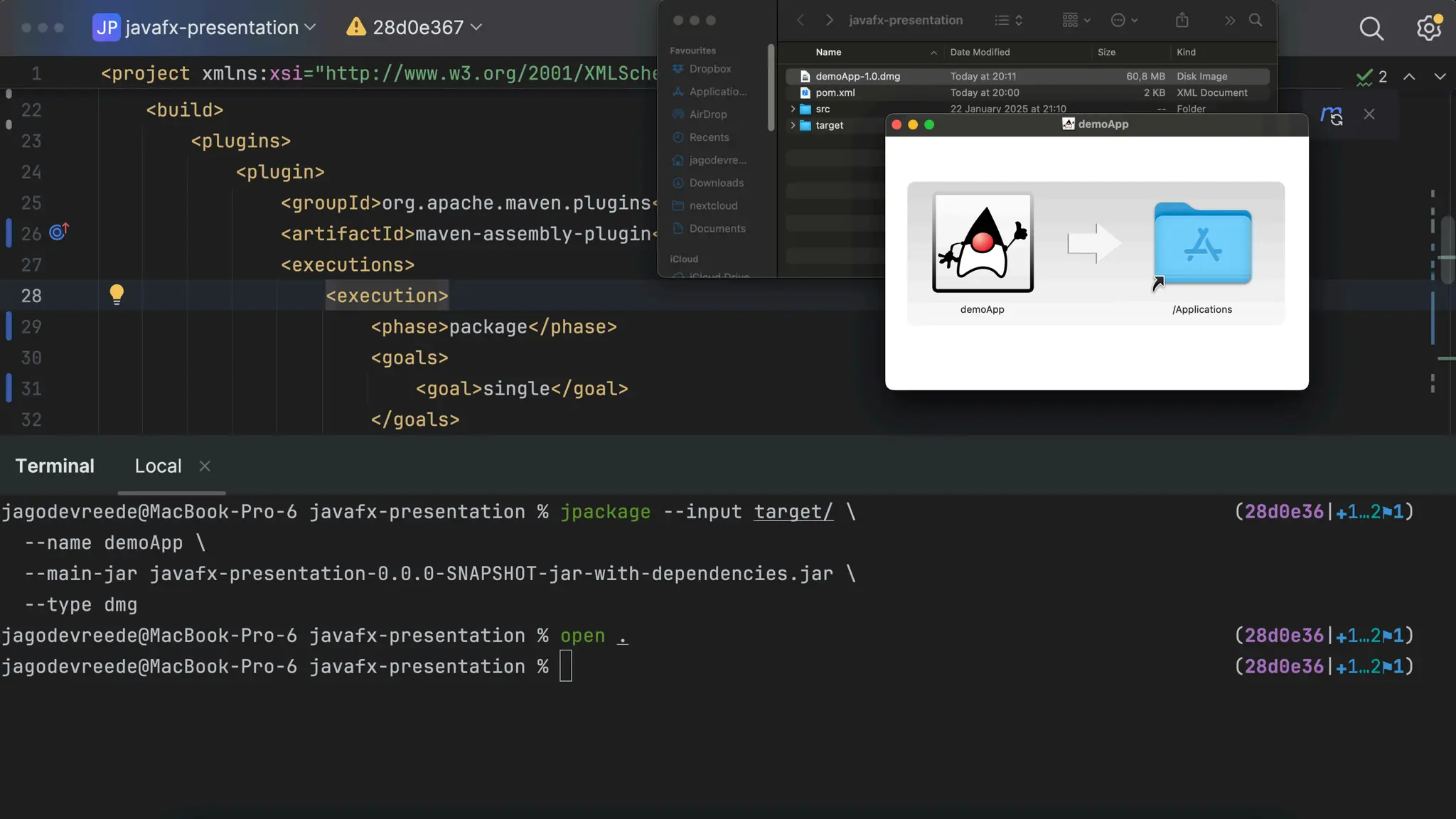This screenshot has width=1456, height=819.
Task: Click gutter icon on line 26
Action: tap(59, 232)
